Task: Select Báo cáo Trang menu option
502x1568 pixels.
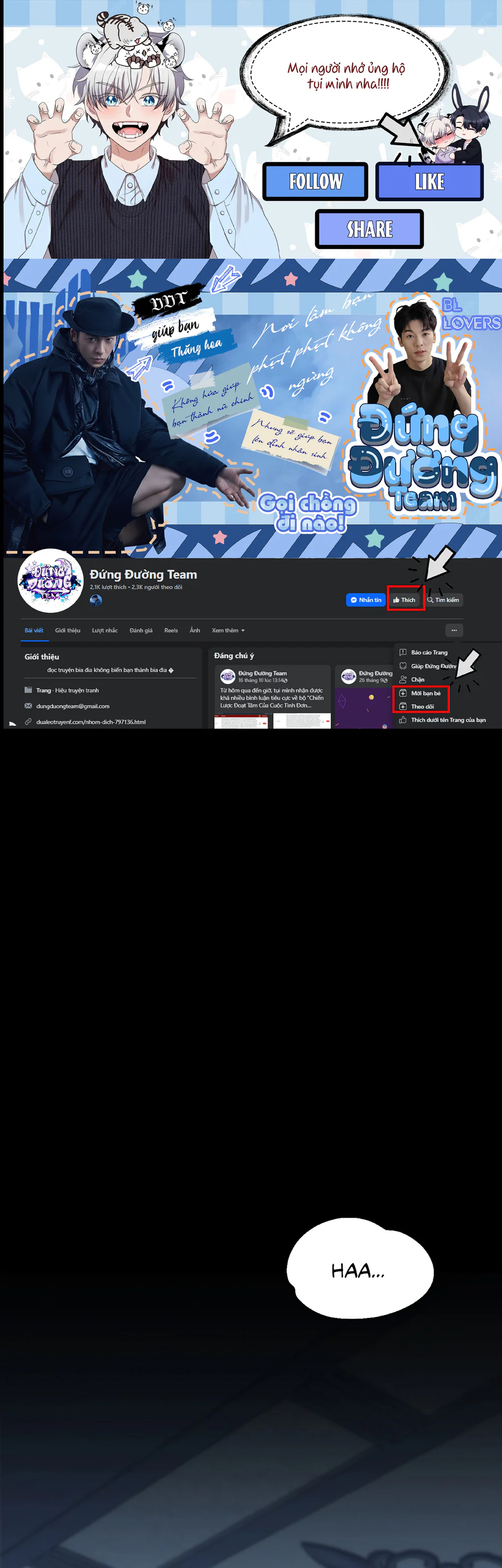Action: [x=429, y=652]
